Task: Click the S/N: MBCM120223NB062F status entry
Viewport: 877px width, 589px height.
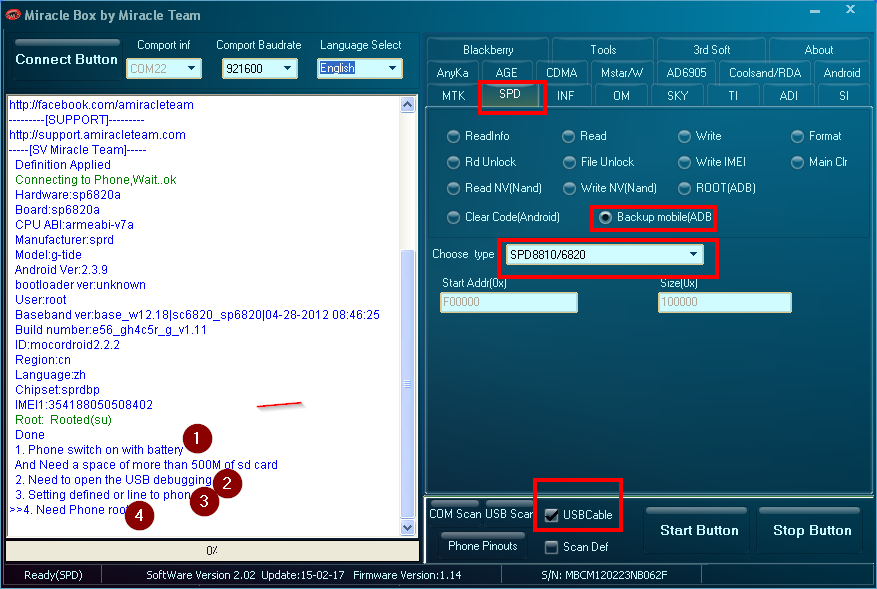Action: click(x=603, y=575)
